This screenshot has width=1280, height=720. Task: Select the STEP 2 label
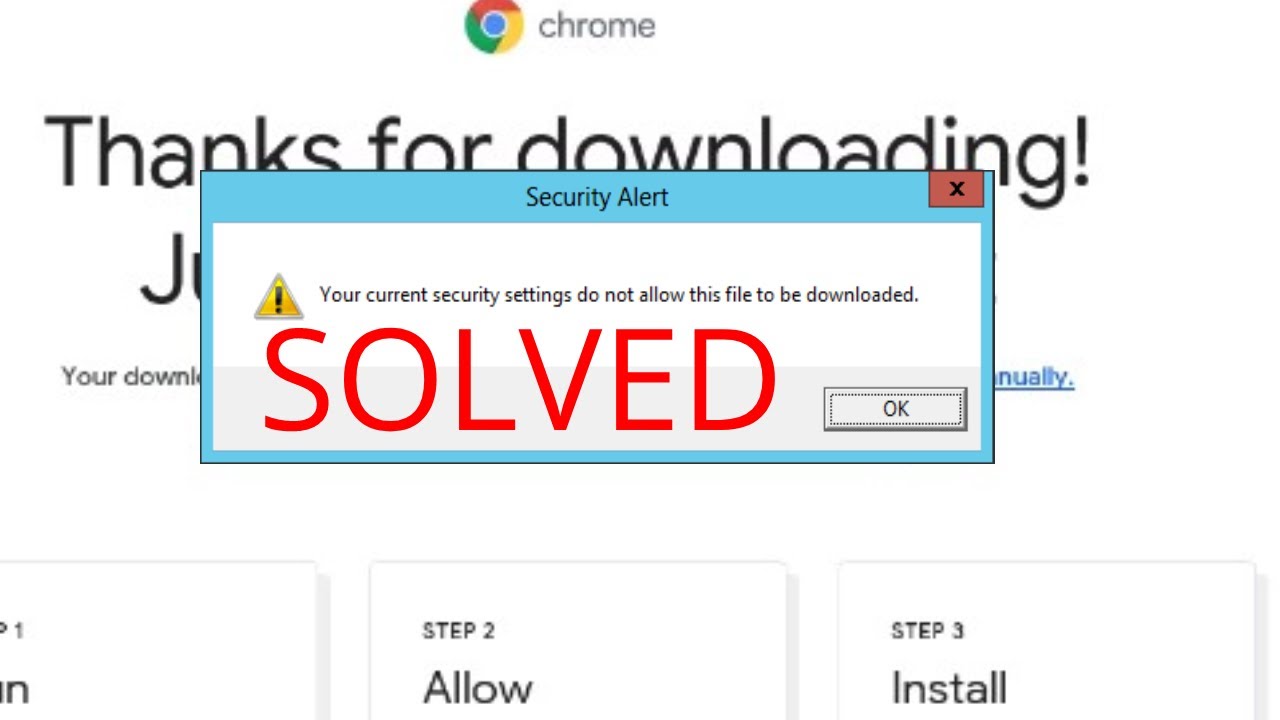coord(458,631)
